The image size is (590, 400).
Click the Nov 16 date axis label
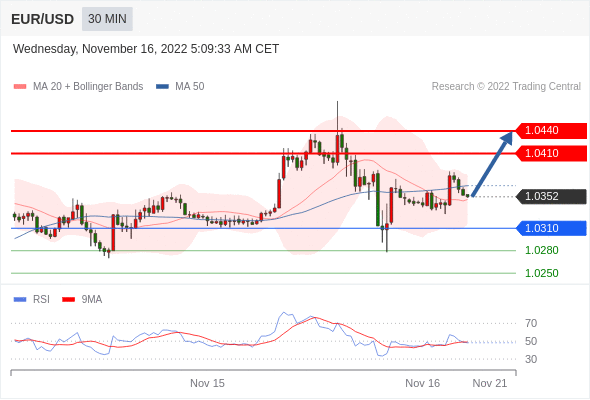click(423, 383)
